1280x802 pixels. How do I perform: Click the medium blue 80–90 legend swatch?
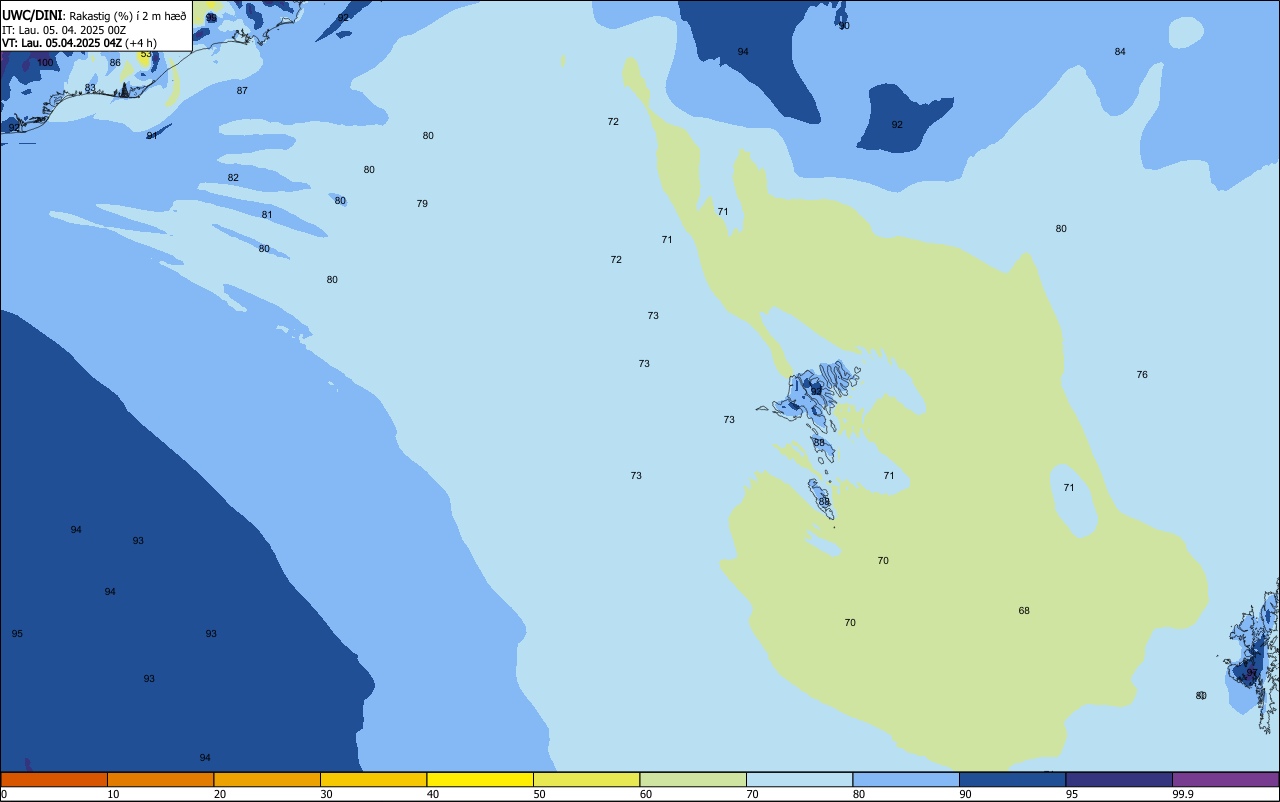[906, 779]
